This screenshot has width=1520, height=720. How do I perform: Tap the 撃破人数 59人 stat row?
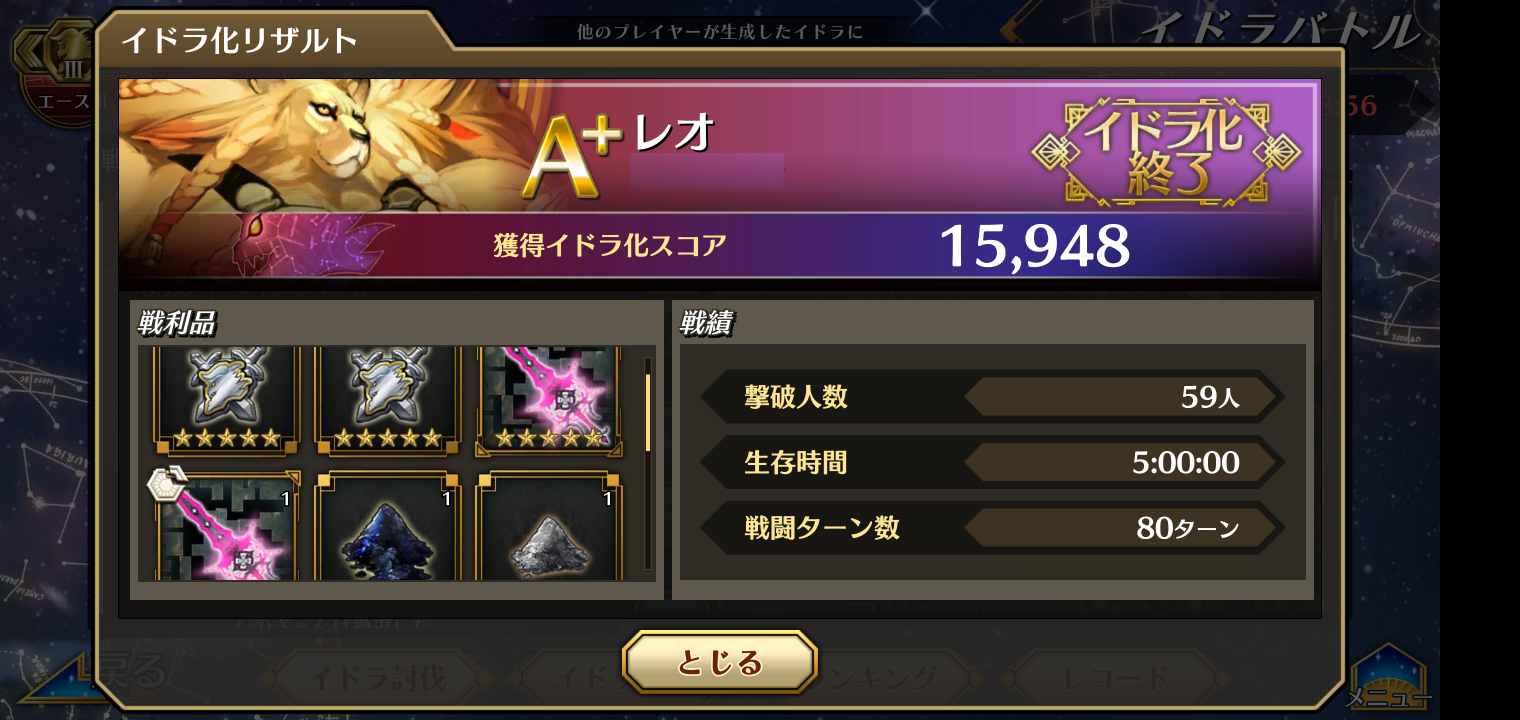[x=992, y=397]
